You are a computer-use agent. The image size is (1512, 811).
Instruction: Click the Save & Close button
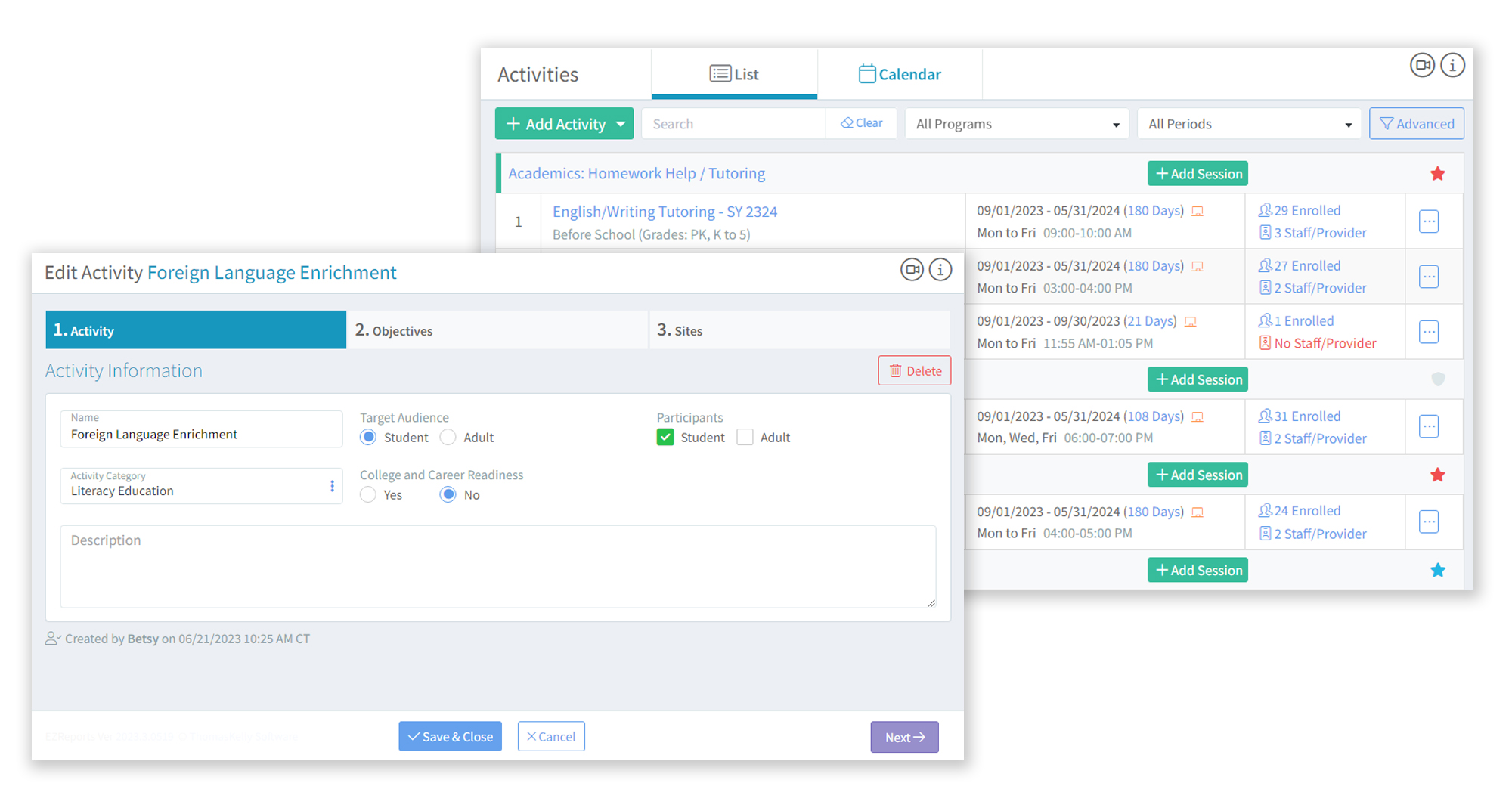click(450, 737)
